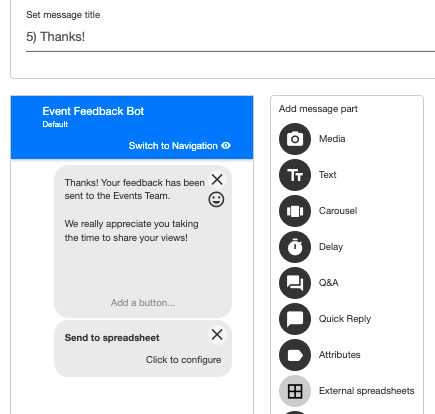435x414 pixels.
Task: Click the Event Feedback Bot header title
Action: pyautogui.click(x=93, y=111)
